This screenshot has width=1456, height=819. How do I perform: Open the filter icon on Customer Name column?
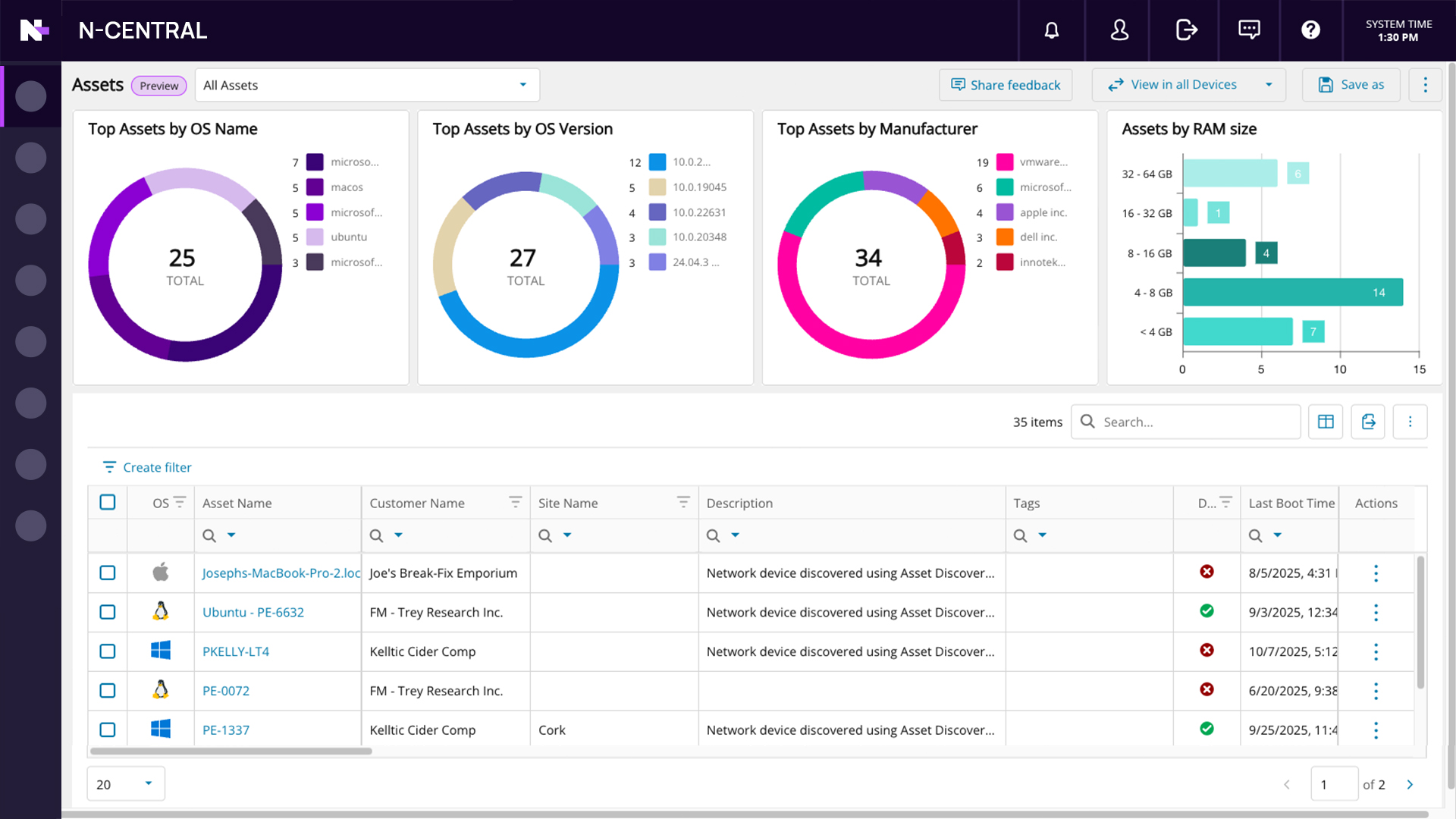coord(515,502)
